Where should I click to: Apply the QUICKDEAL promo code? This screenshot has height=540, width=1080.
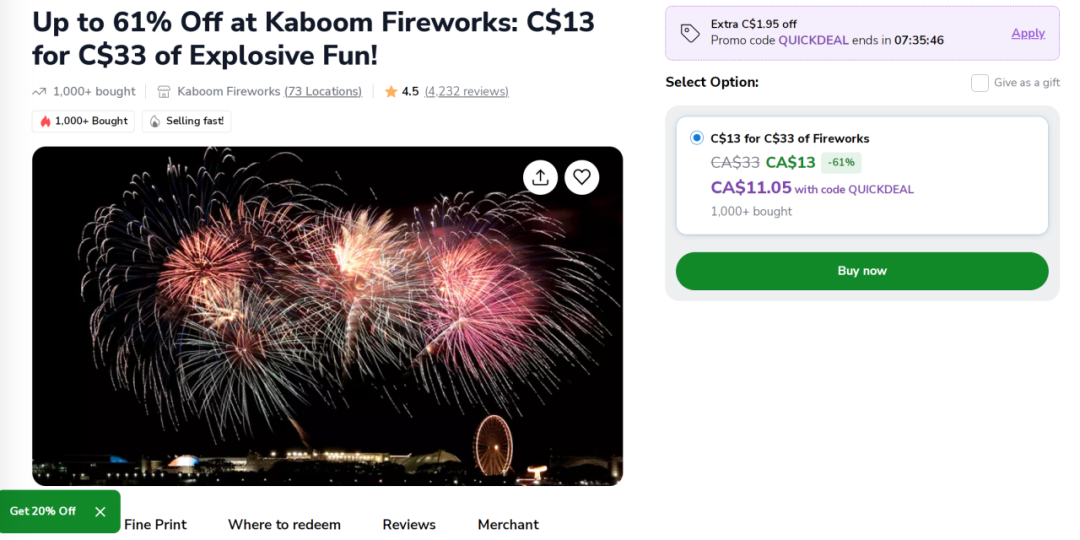1028,33
